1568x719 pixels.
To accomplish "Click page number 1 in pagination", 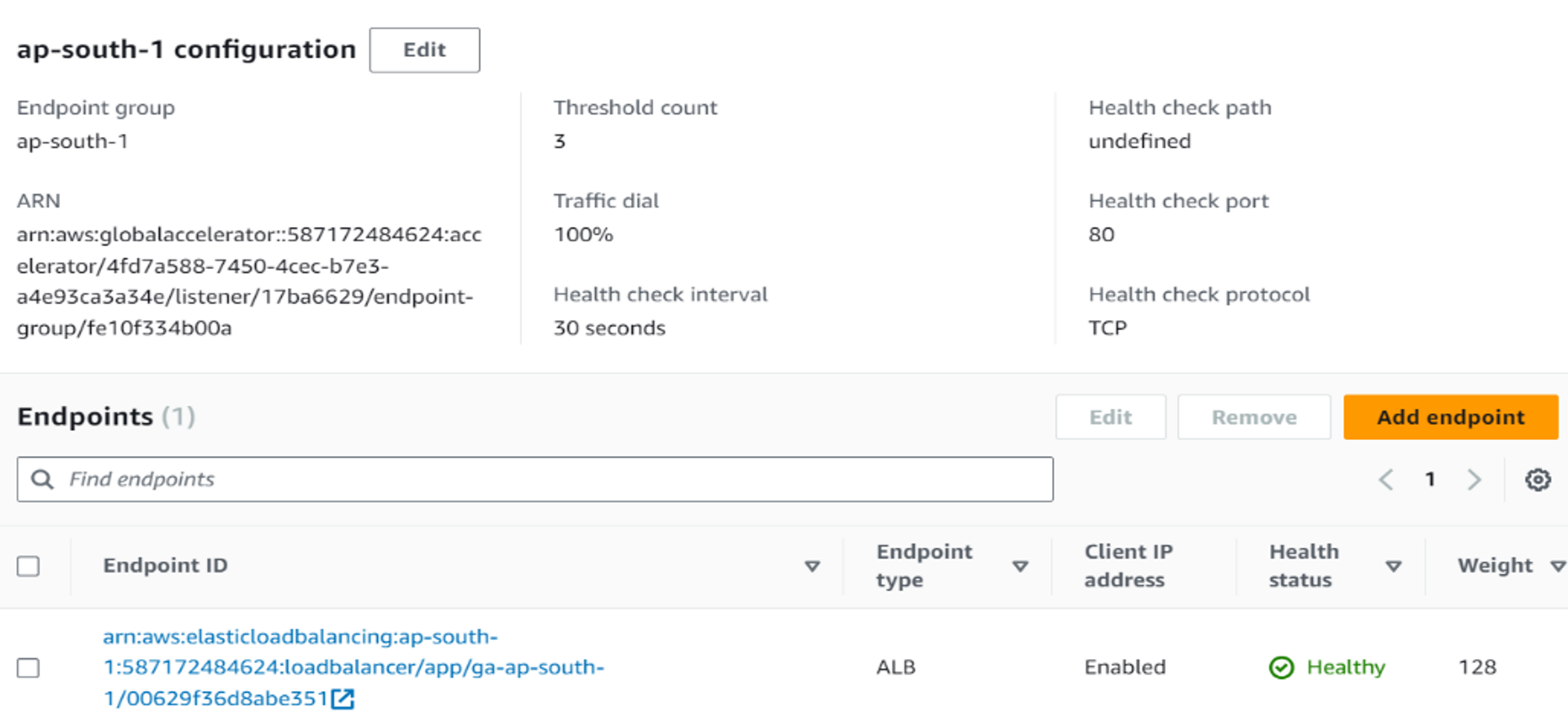I will coord(1430,479).
